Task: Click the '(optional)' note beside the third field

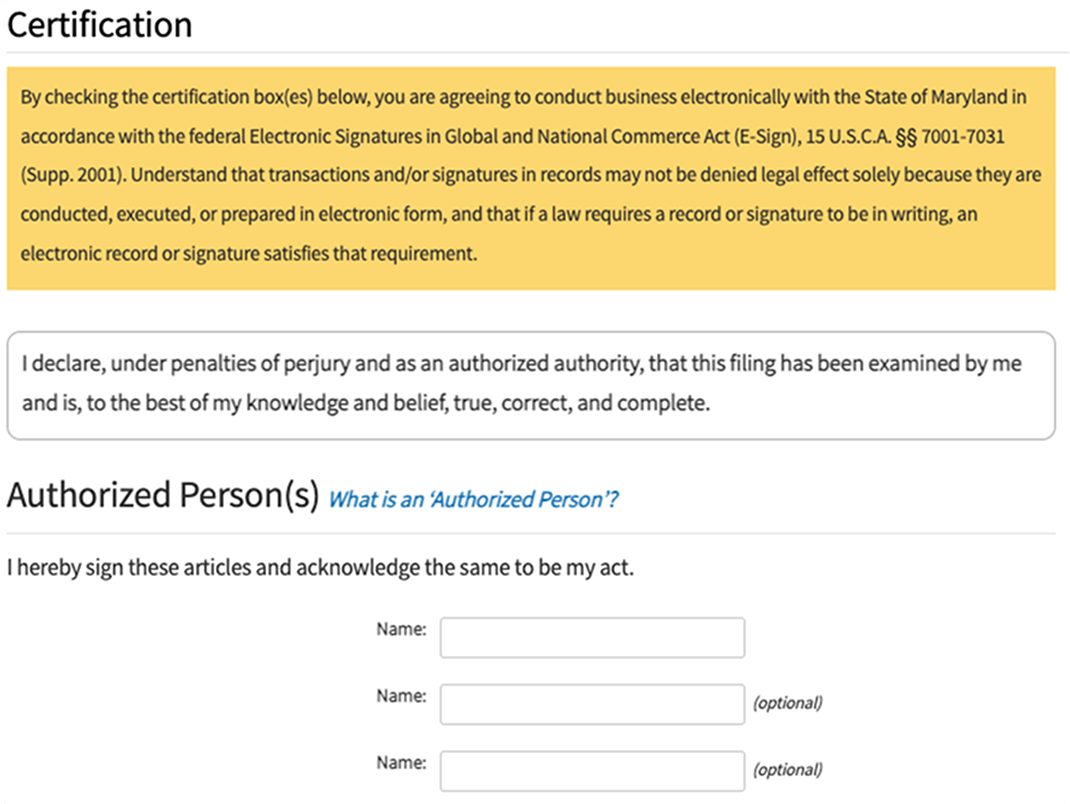Action: 787,770
